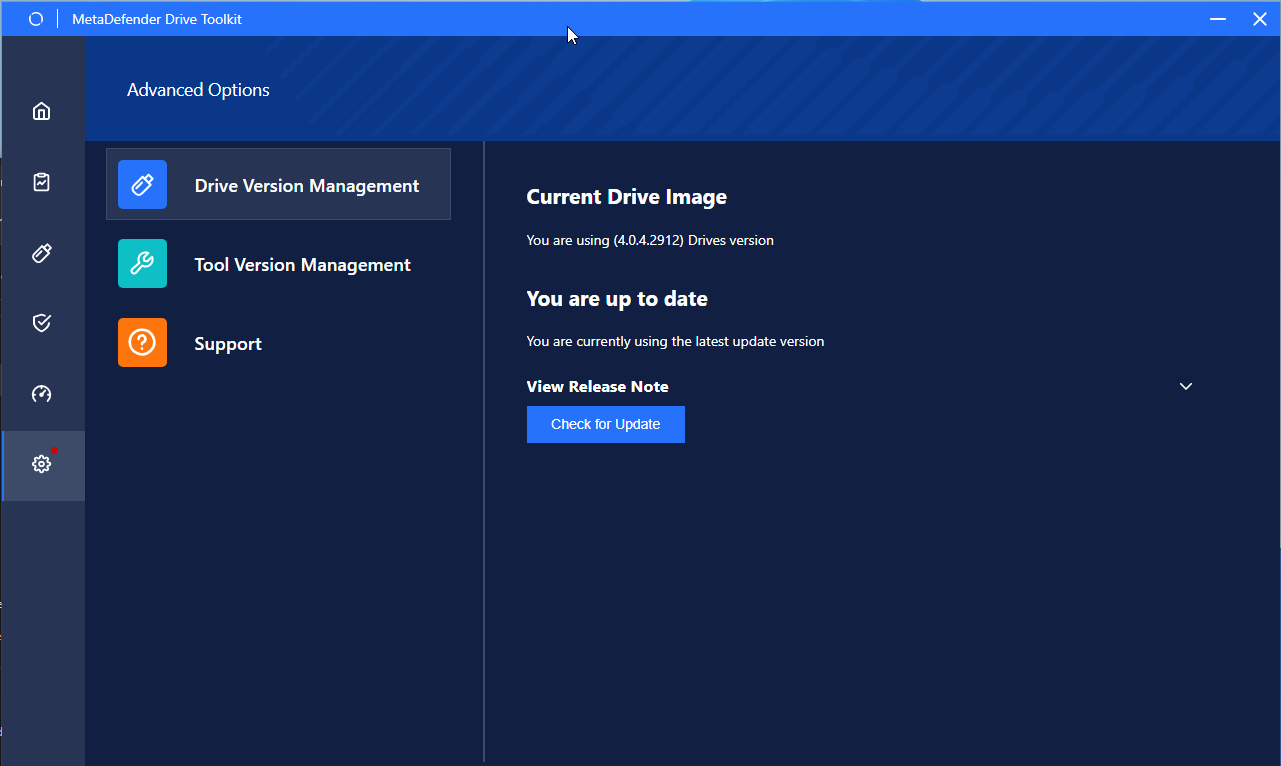Click the MetaDefender Drive Toolkit window title
Screen dimensions: 1281x766
pos(157,19)
